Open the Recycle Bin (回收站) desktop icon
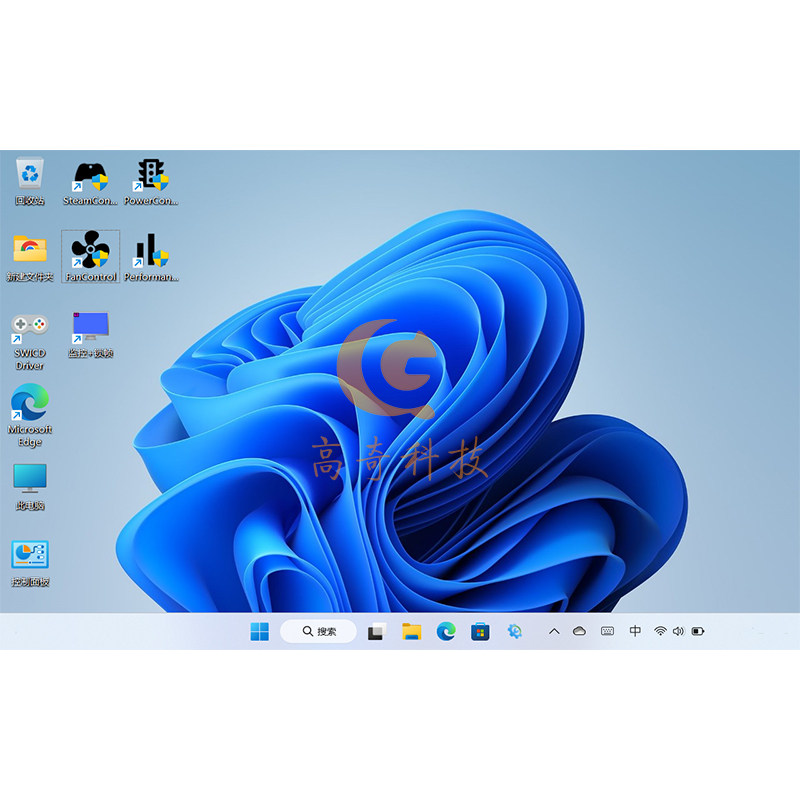Screen dimensions: 800x800 (30, 181)
